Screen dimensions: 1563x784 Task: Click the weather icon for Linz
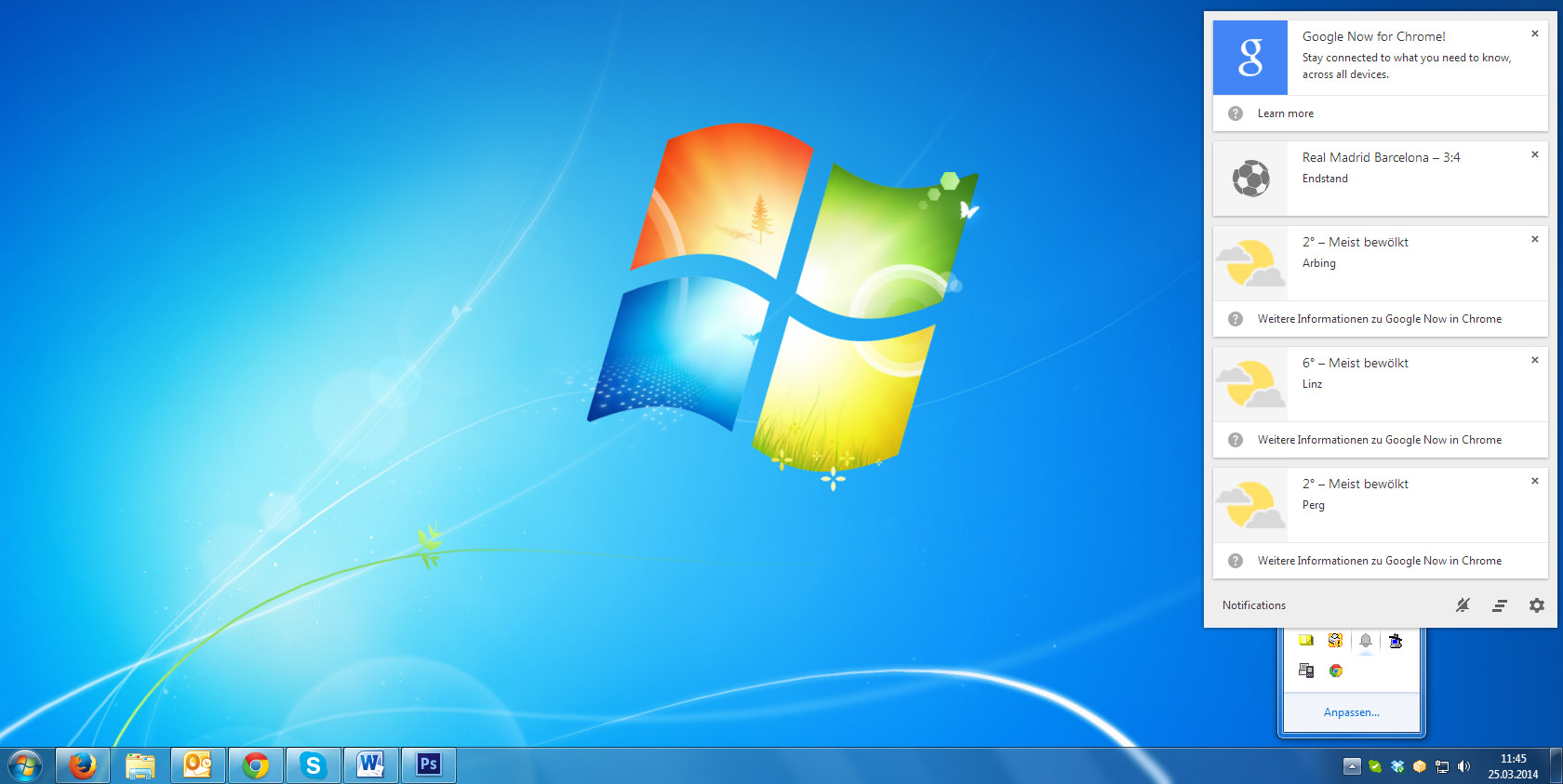pyautogui.click(x=1250, y=384)
